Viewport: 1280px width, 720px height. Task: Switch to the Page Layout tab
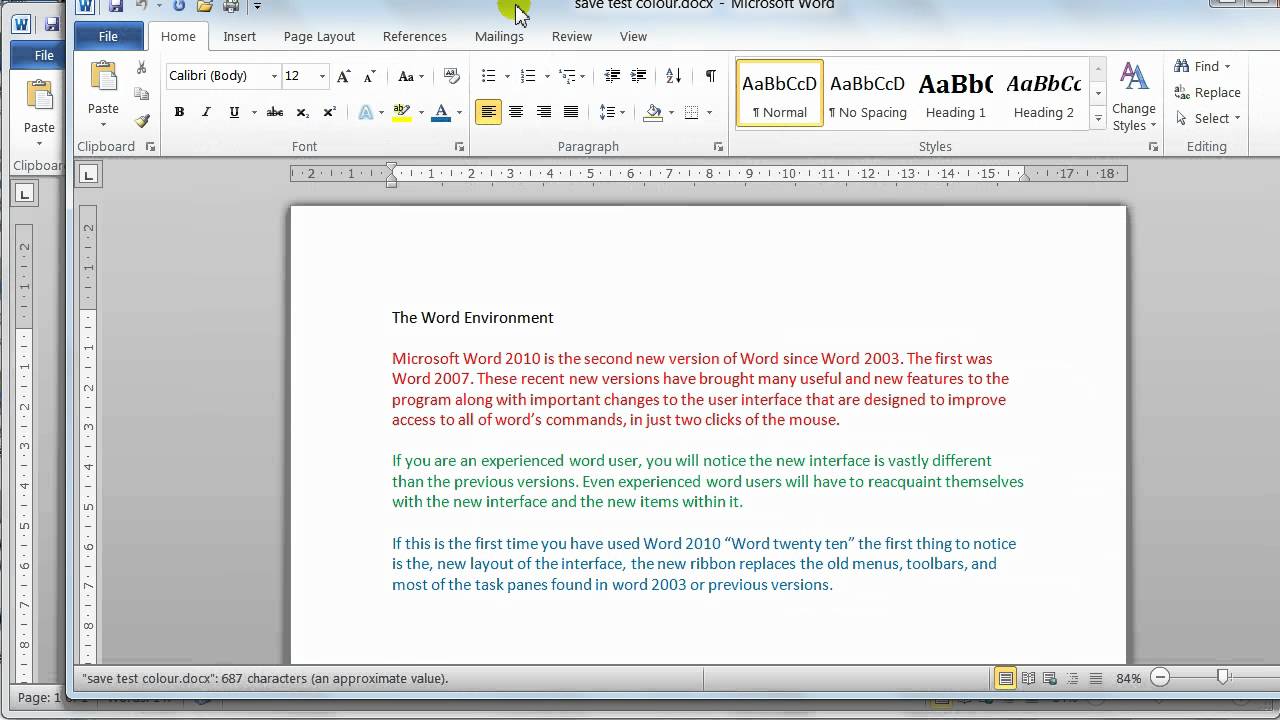tap(319, 37)
